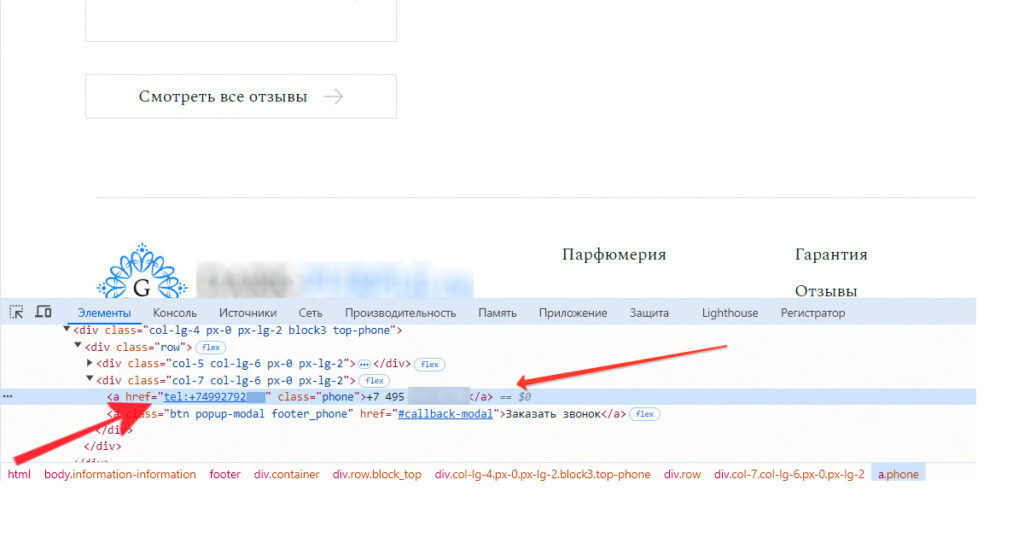1024x538 pixels.
Task: Select footer in the breadcrumb bar
Action: (x=225, y=474)
